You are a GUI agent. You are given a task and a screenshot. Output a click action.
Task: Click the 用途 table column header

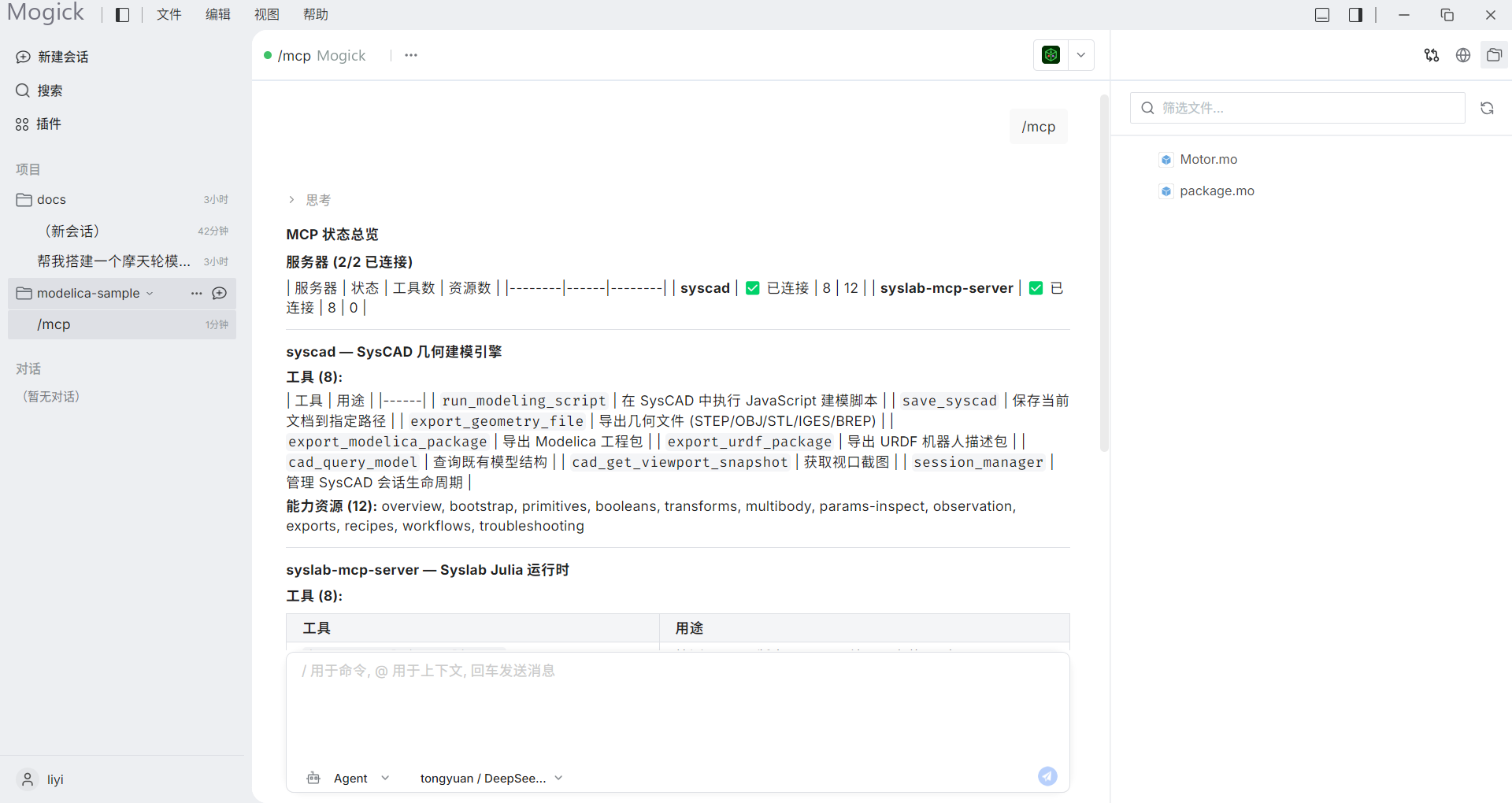[x=865, y=628]
